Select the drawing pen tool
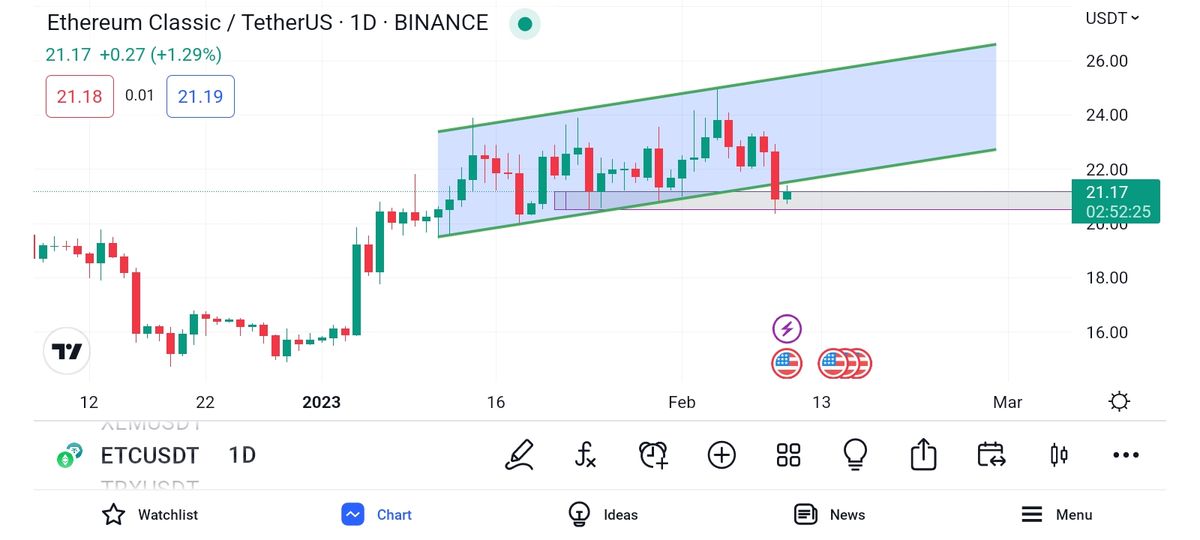Image resolution: width=1200 pixels, height=540 pixels. click(519, 455)
